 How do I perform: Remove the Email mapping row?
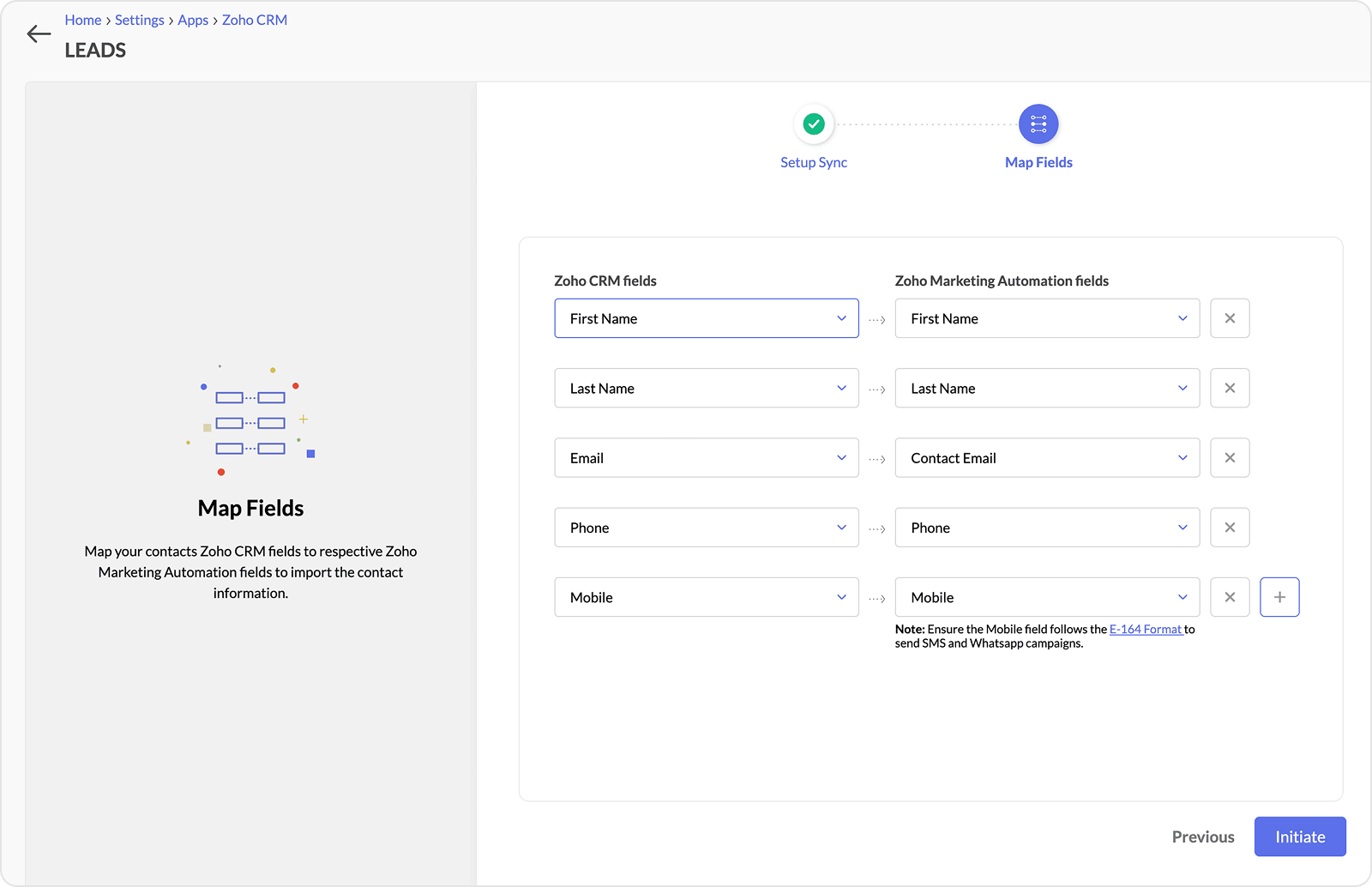[1230, 458]
